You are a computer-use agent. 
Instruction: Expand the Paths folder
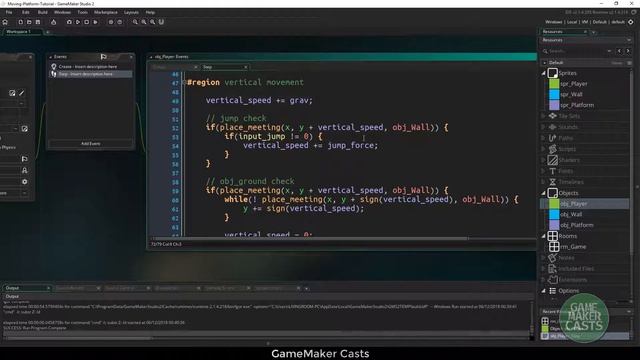[544, 138]
